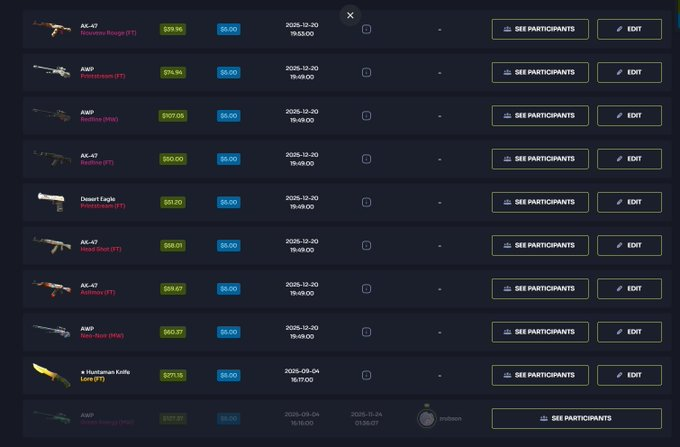See participants for AWP Neo-Noir
The height and width of the screenshot is (447, 680).
click(x=540, y=332)
